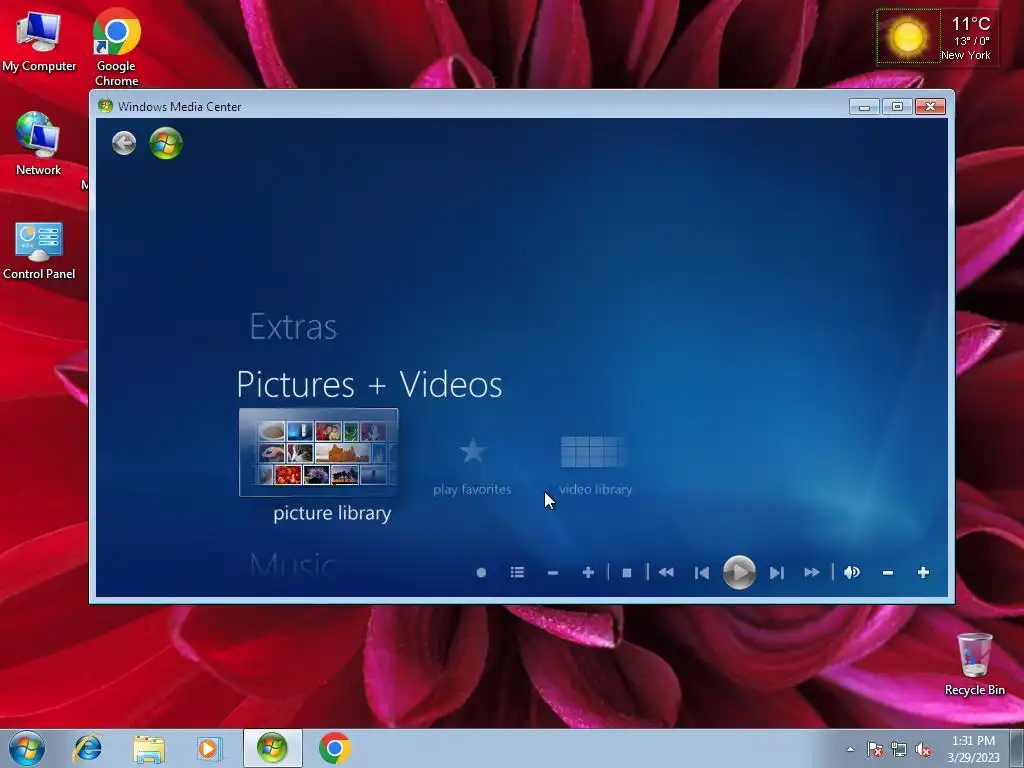Open Chrome from the taskbar
Image resolution: width=1024 pixels, height=768 pixels.
tap(334, 748)
